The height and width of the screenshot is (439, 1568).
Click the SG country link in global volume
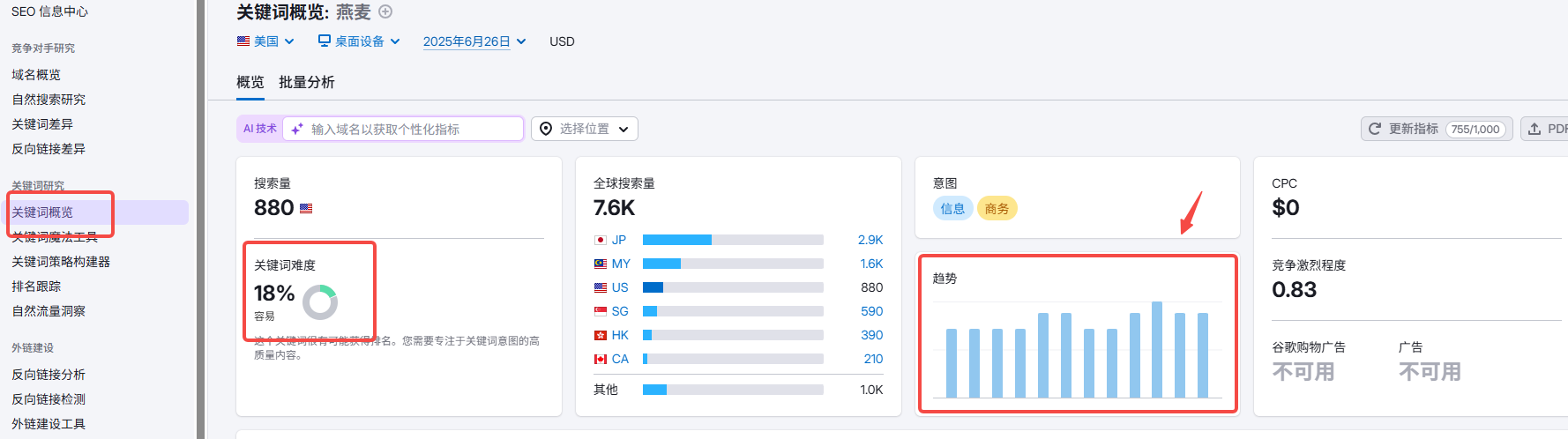click(x=620, y=311)
